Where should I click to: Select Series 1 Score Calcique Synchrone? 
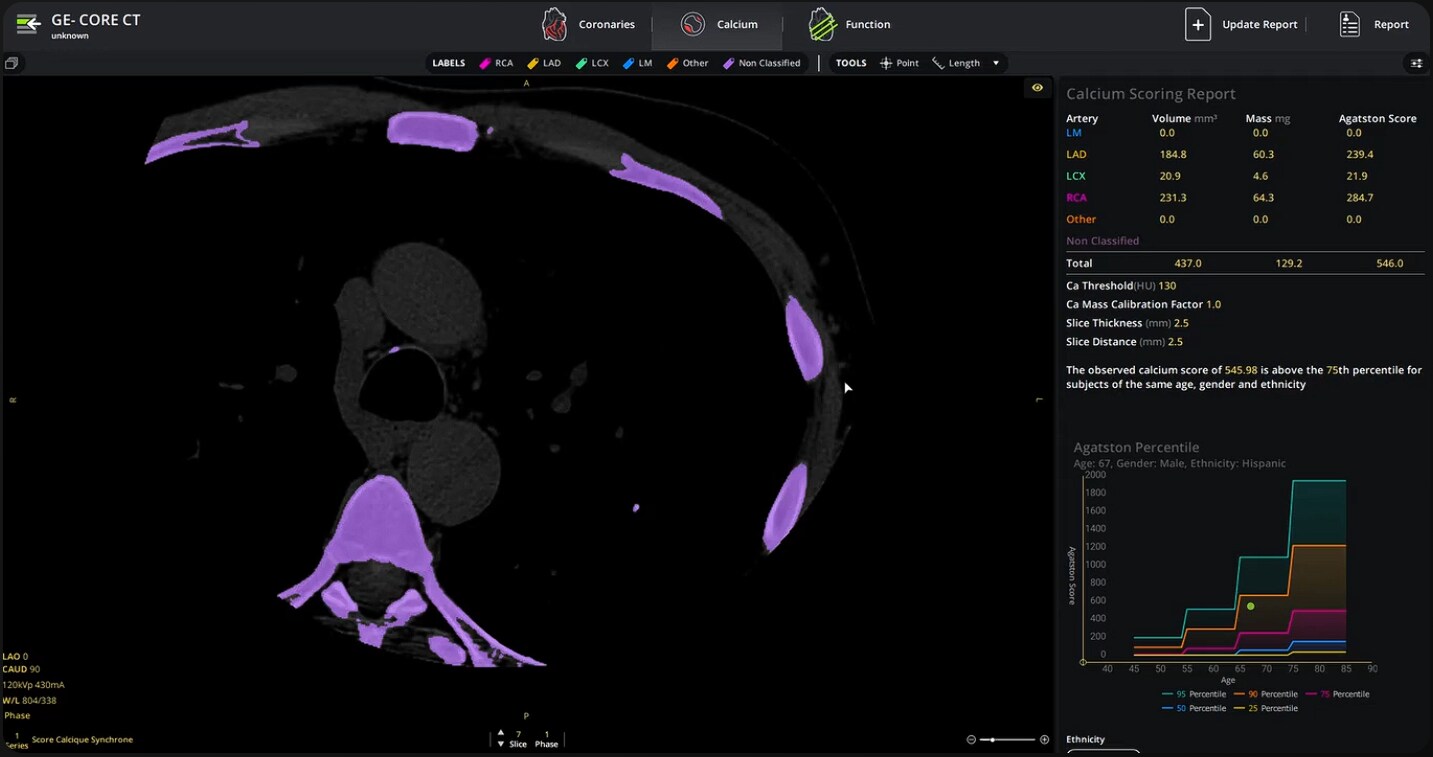pos(70,739)
